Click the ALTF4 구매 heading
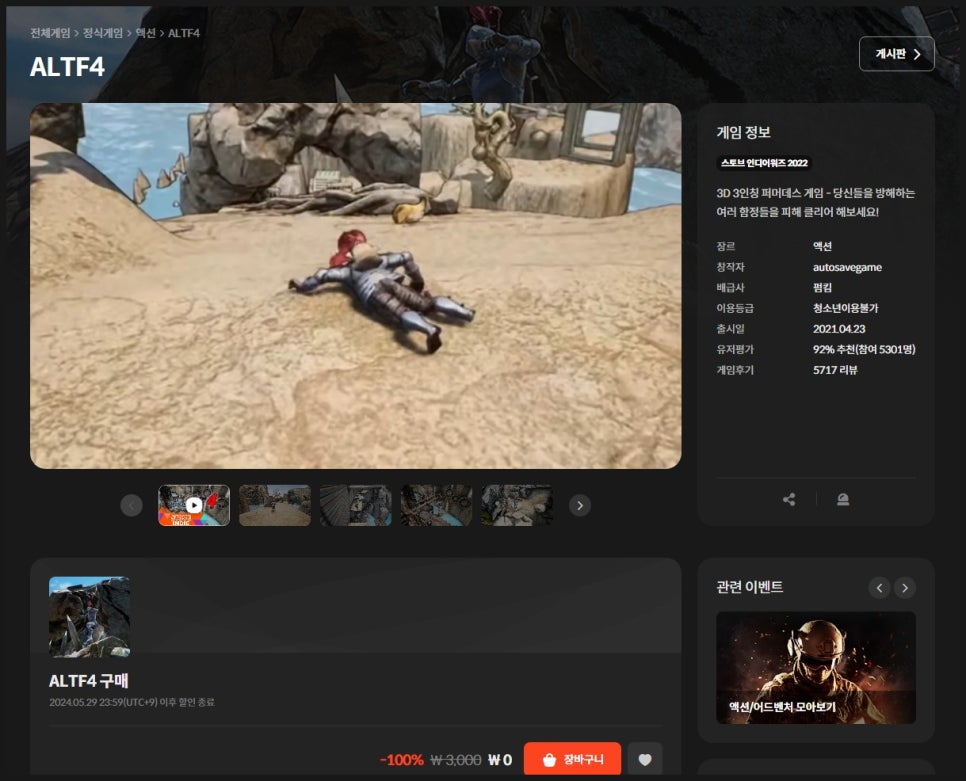 [89, 681]
